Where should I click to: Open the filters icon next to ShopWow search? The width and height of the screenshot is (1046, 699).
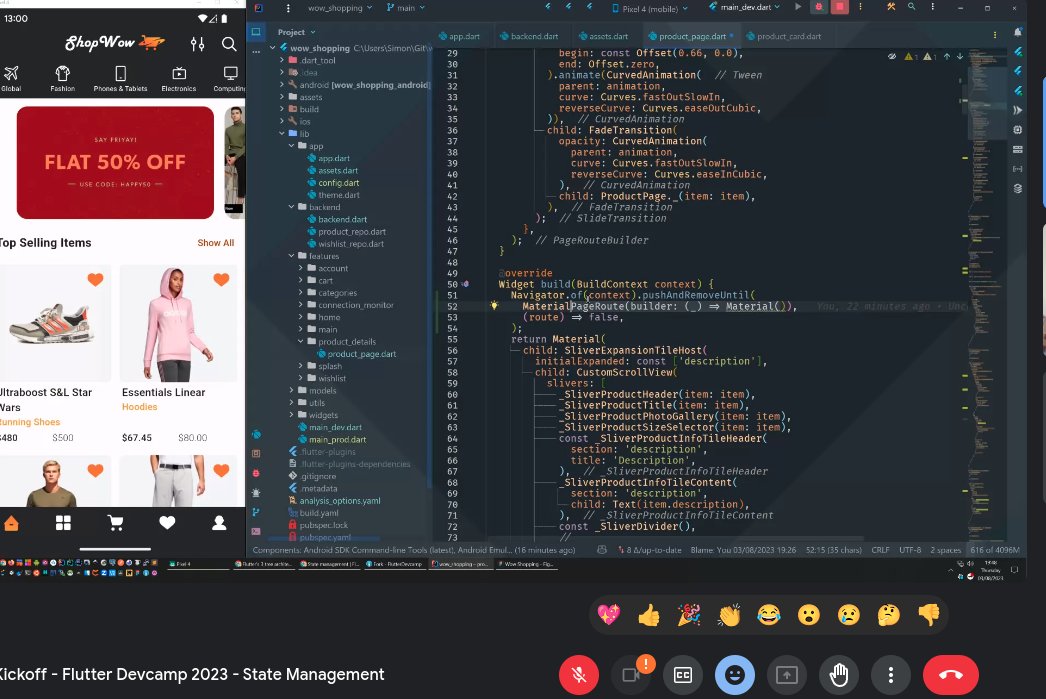point(197,45)
